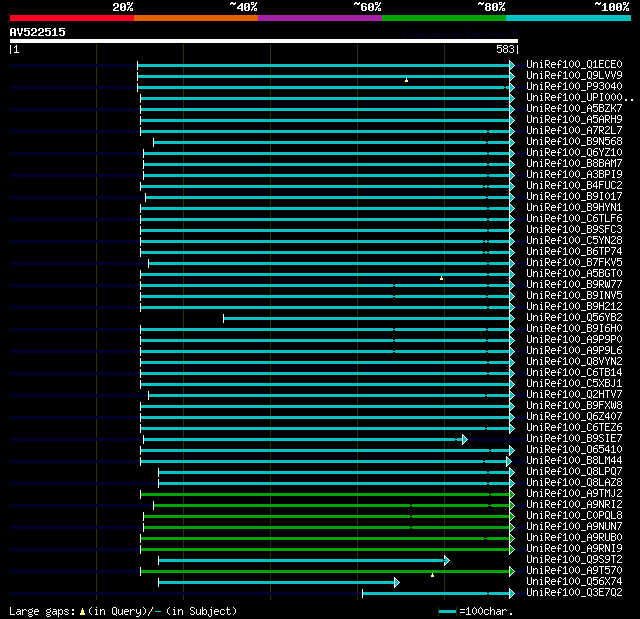Select the UniRef100_B9I017 label
This screenshot has width=640, height=619.
pos(574,197)
